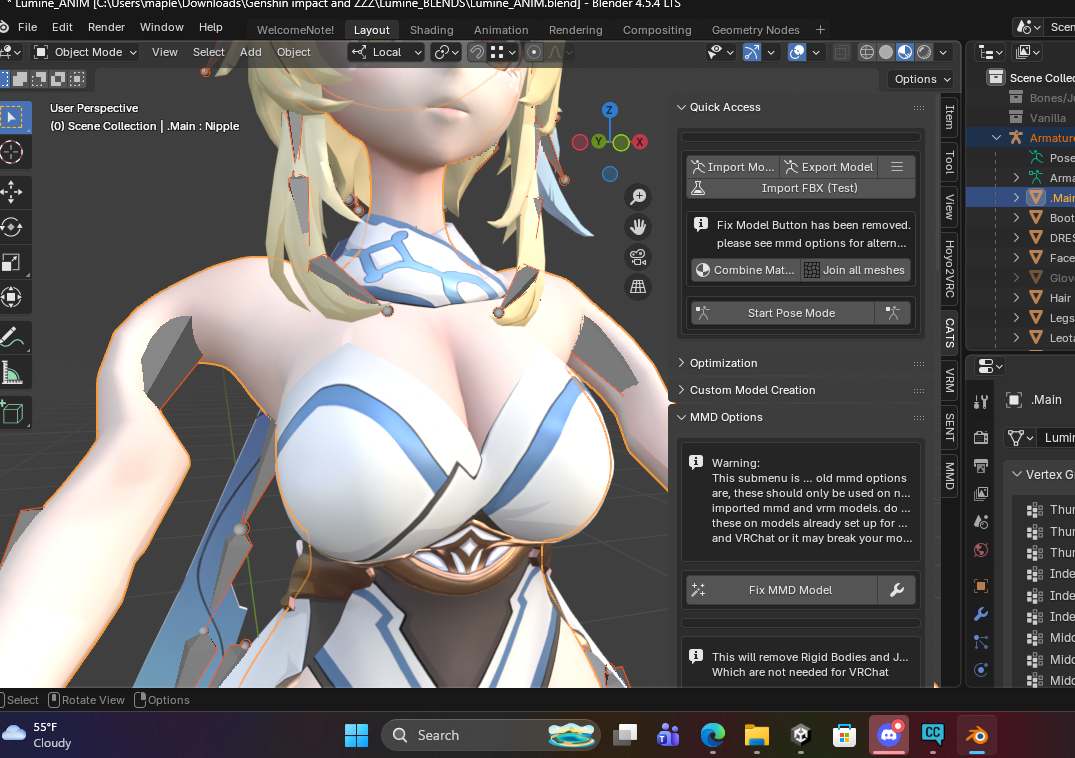The height and width of the screenshot is (758, 1075).
Task: Toggle Show Overlays in viewport header
Action: coord(797,52)
